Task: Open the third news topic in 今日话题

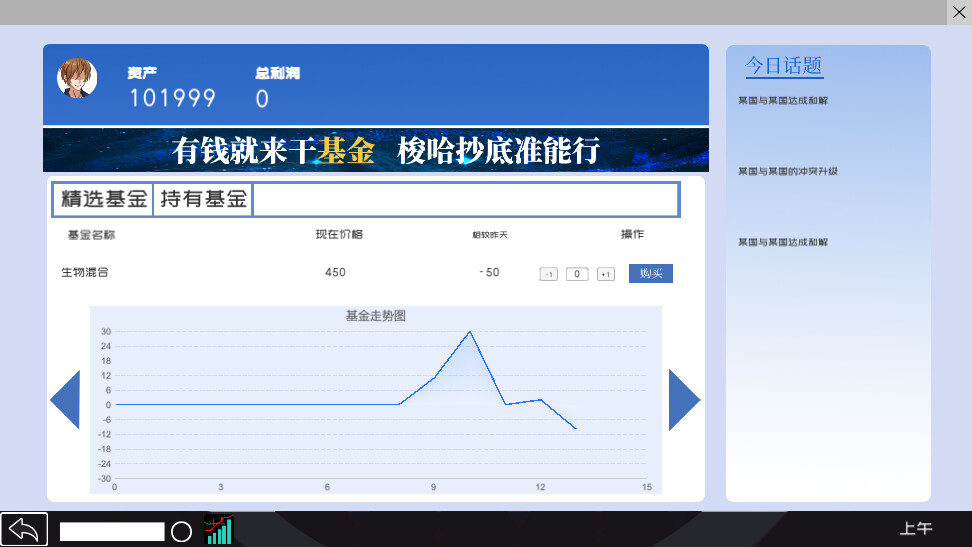Action: point(783,243)
